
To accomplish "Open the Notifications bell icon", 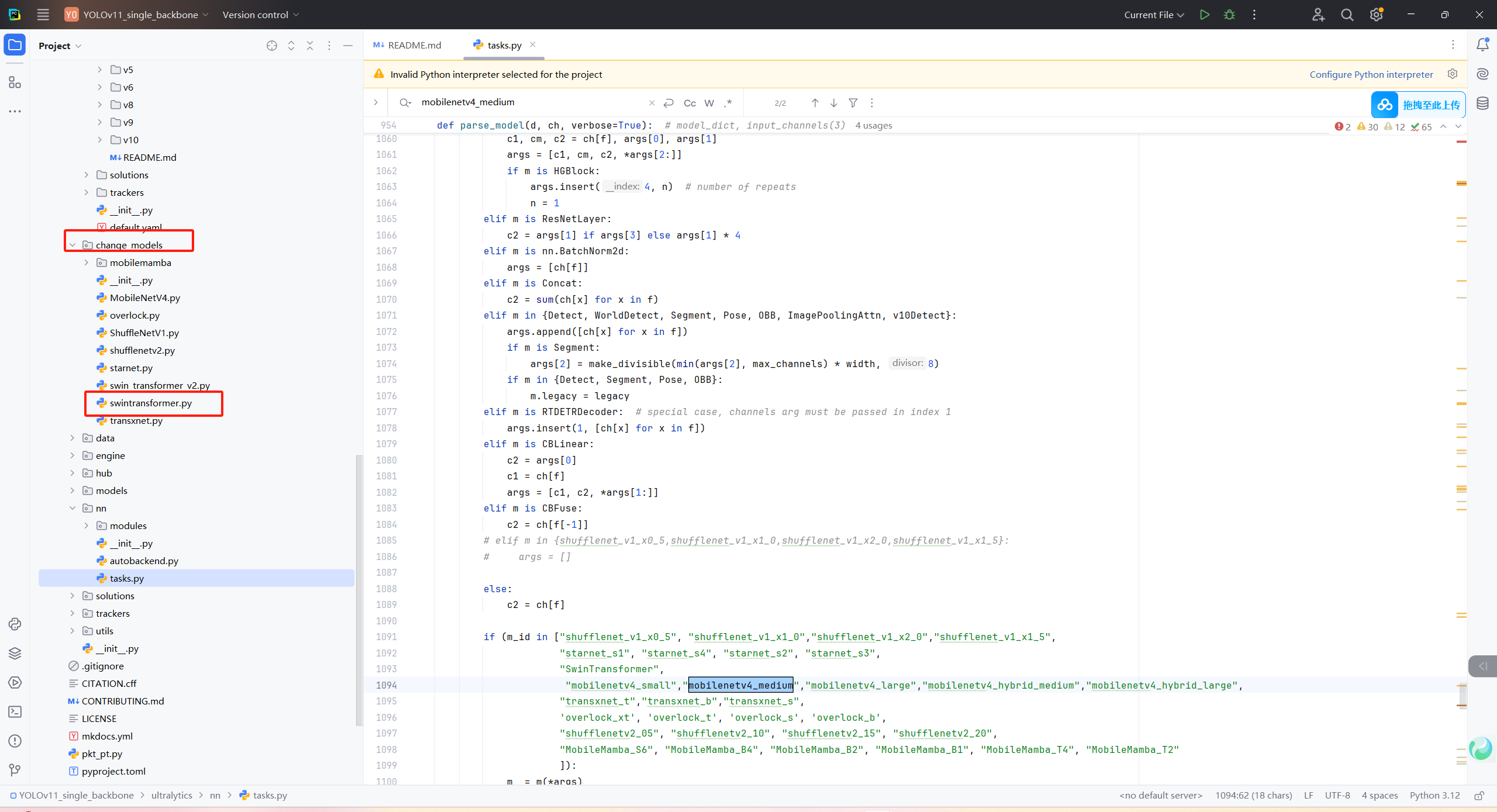I will [1482, 45].
